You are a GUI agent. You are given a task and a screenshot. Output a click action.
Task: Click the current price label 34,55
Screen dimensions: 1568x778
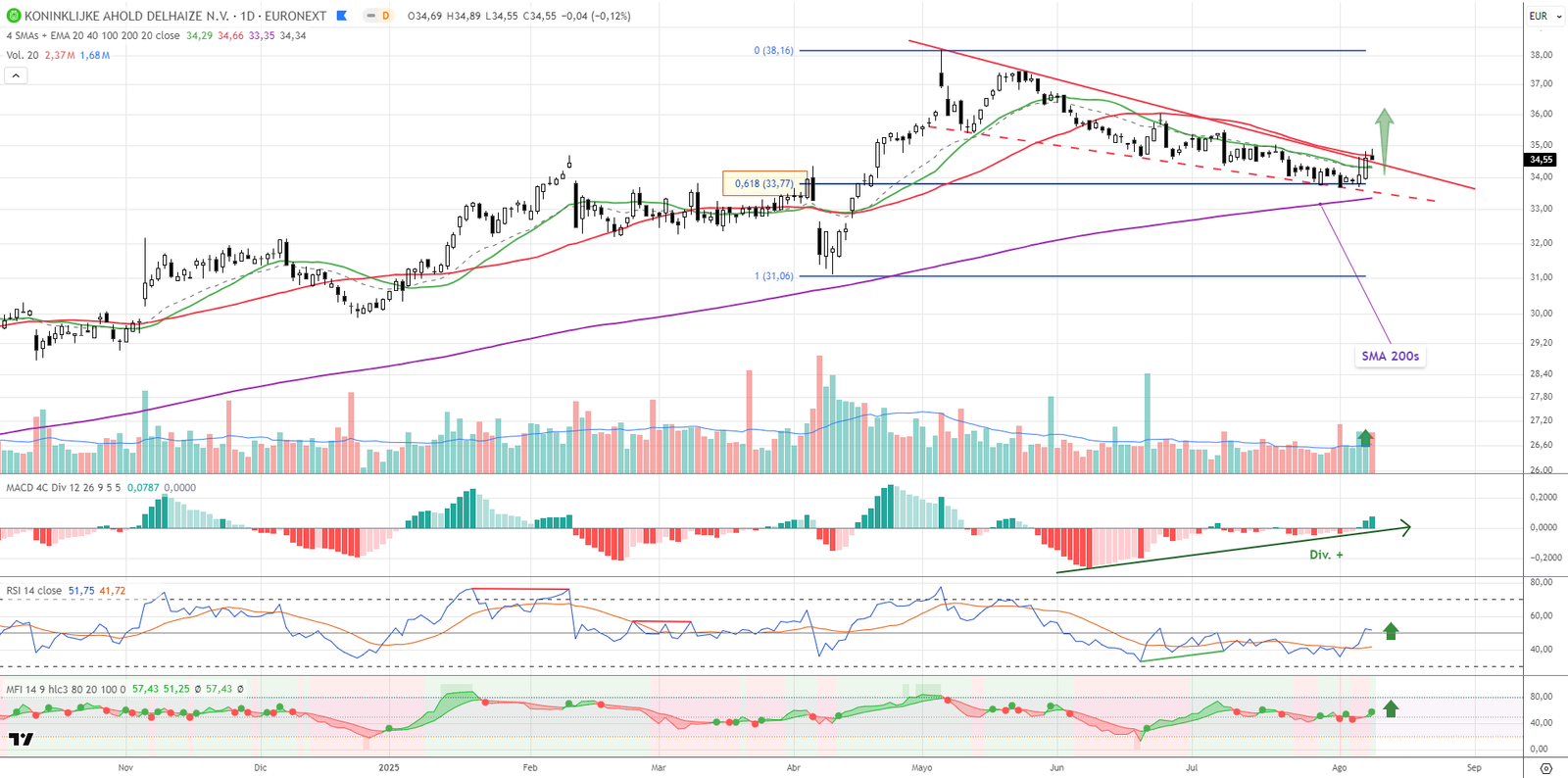(1541, 160)
